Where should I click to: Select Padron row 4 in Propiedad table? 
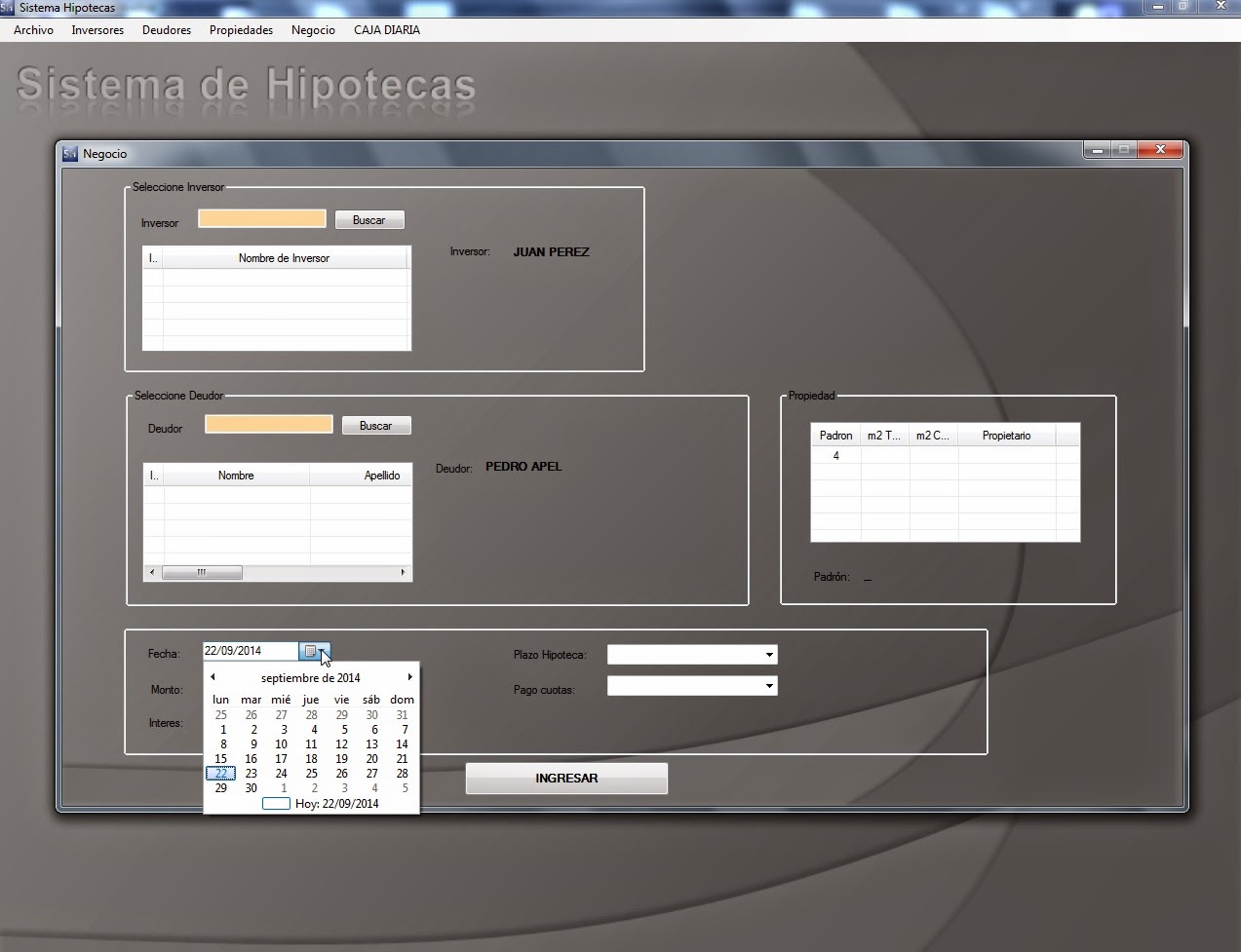[x=835, y=456]
